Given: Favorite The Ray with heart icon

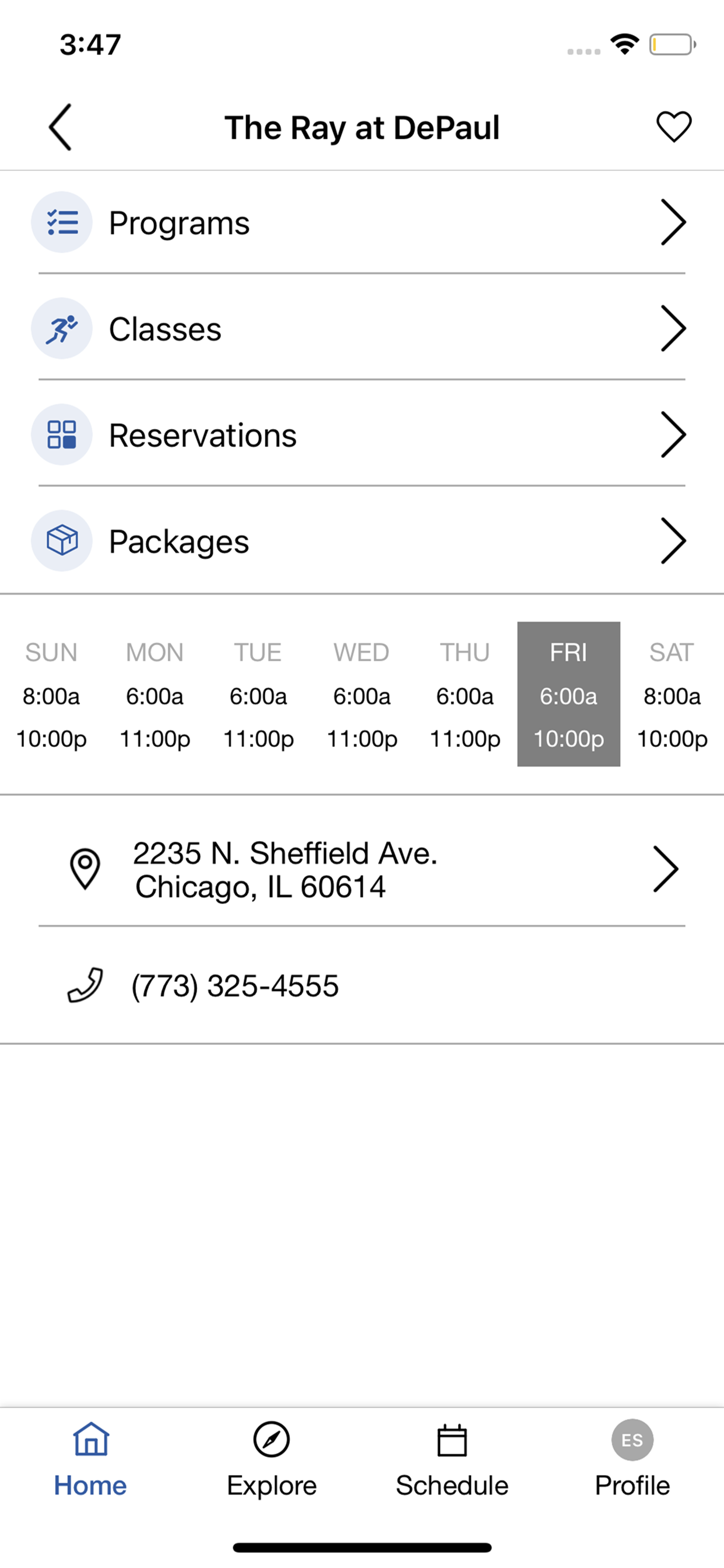Looking at the screenshot, I should pyautogui.click(x=673, y=127).
